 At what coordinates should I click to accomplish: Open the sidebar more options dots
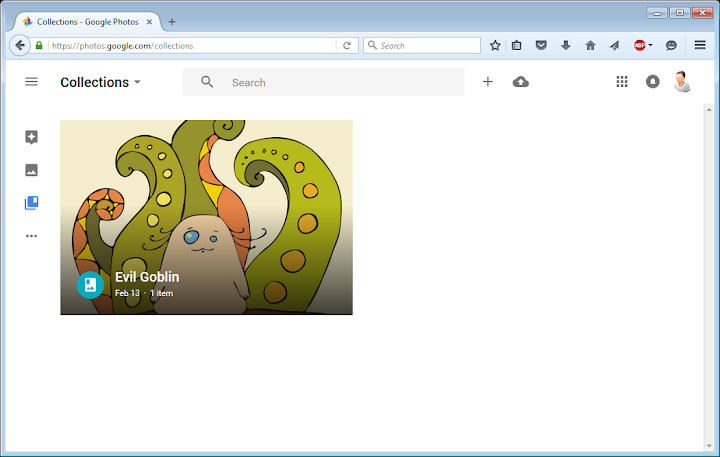click(31, 236)
